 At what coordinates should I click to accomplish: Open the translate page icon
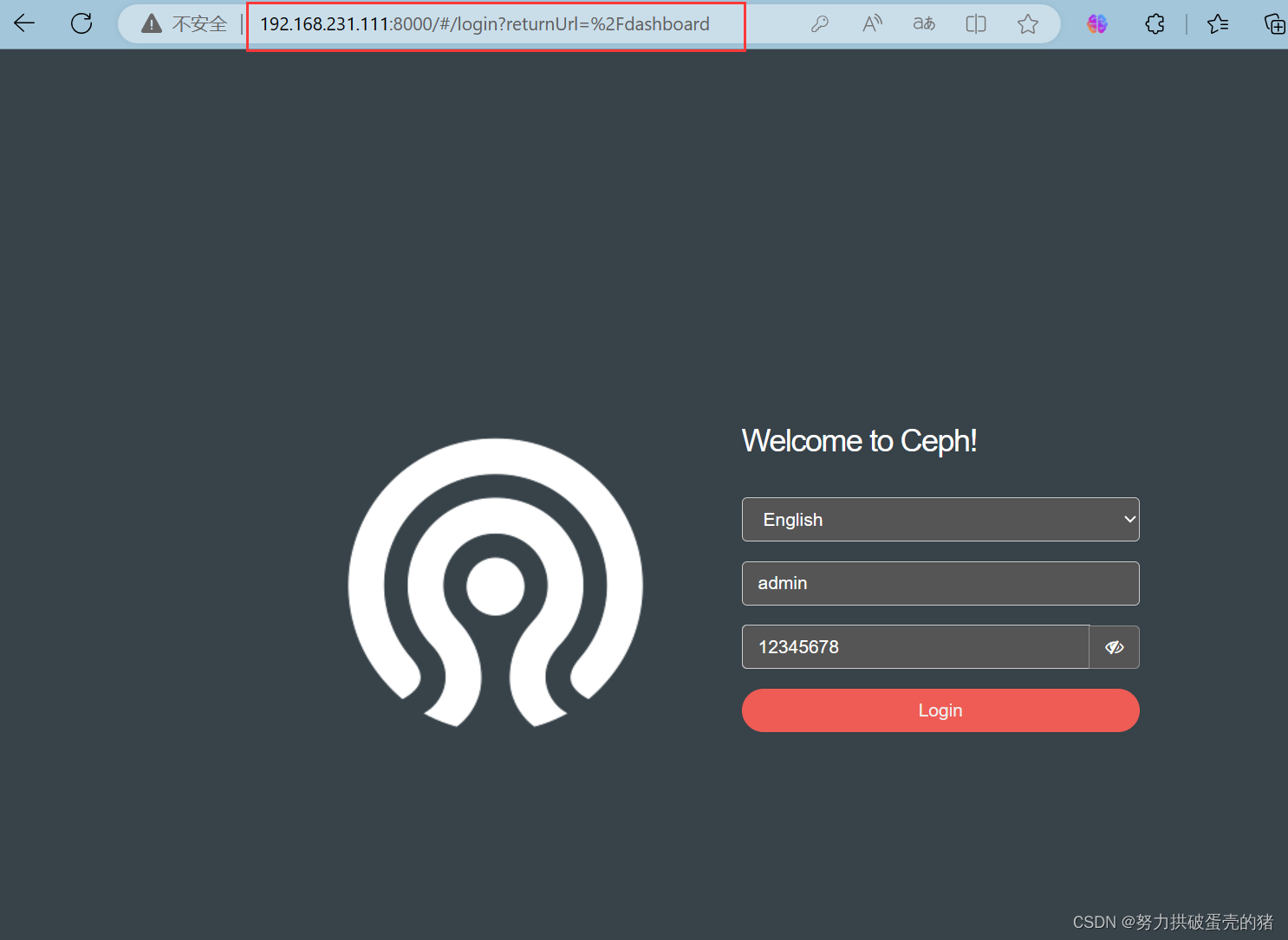(924, 24)
